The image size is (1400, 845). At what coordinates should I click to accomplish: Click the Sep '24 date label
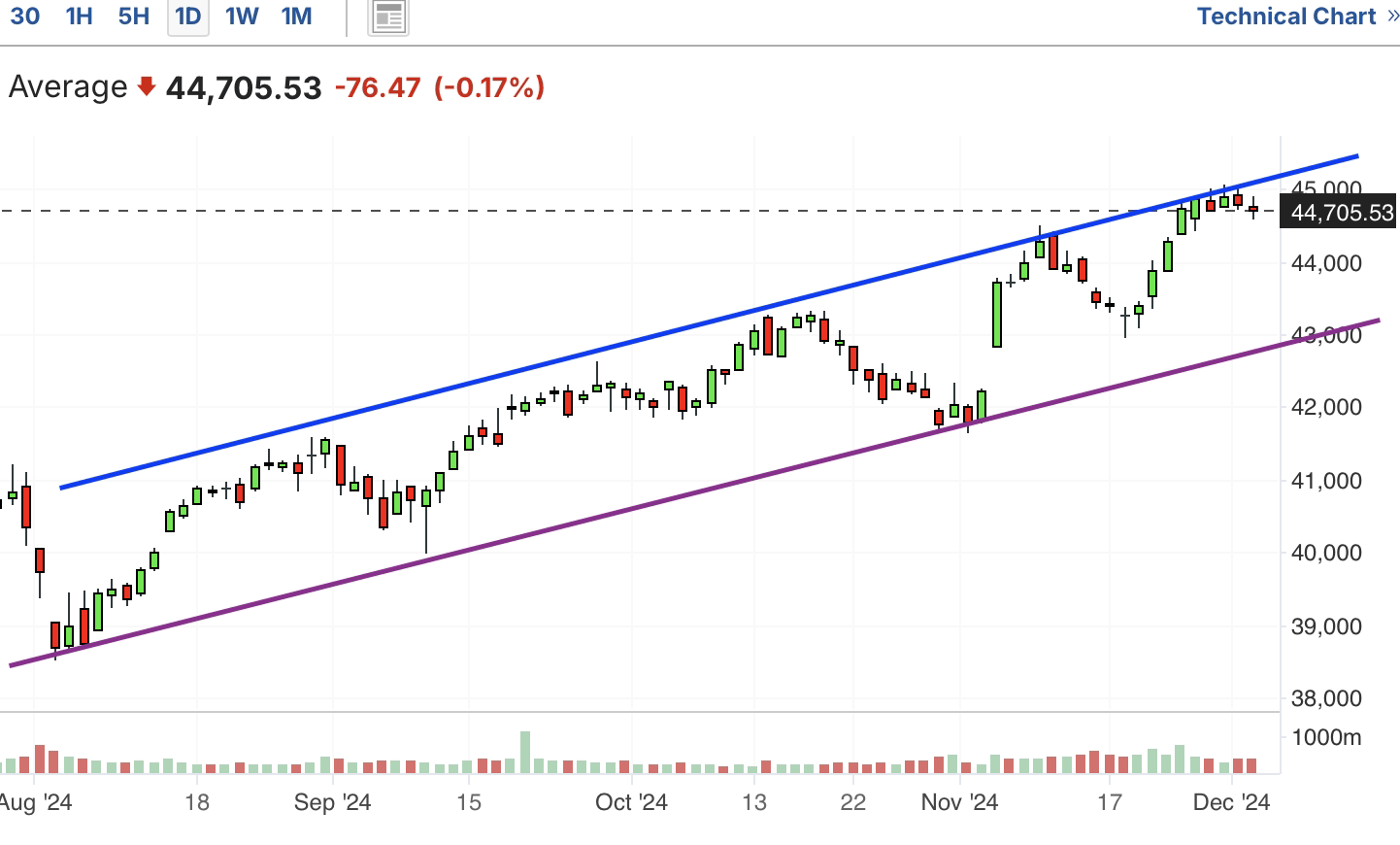click(x=332, y=802)
